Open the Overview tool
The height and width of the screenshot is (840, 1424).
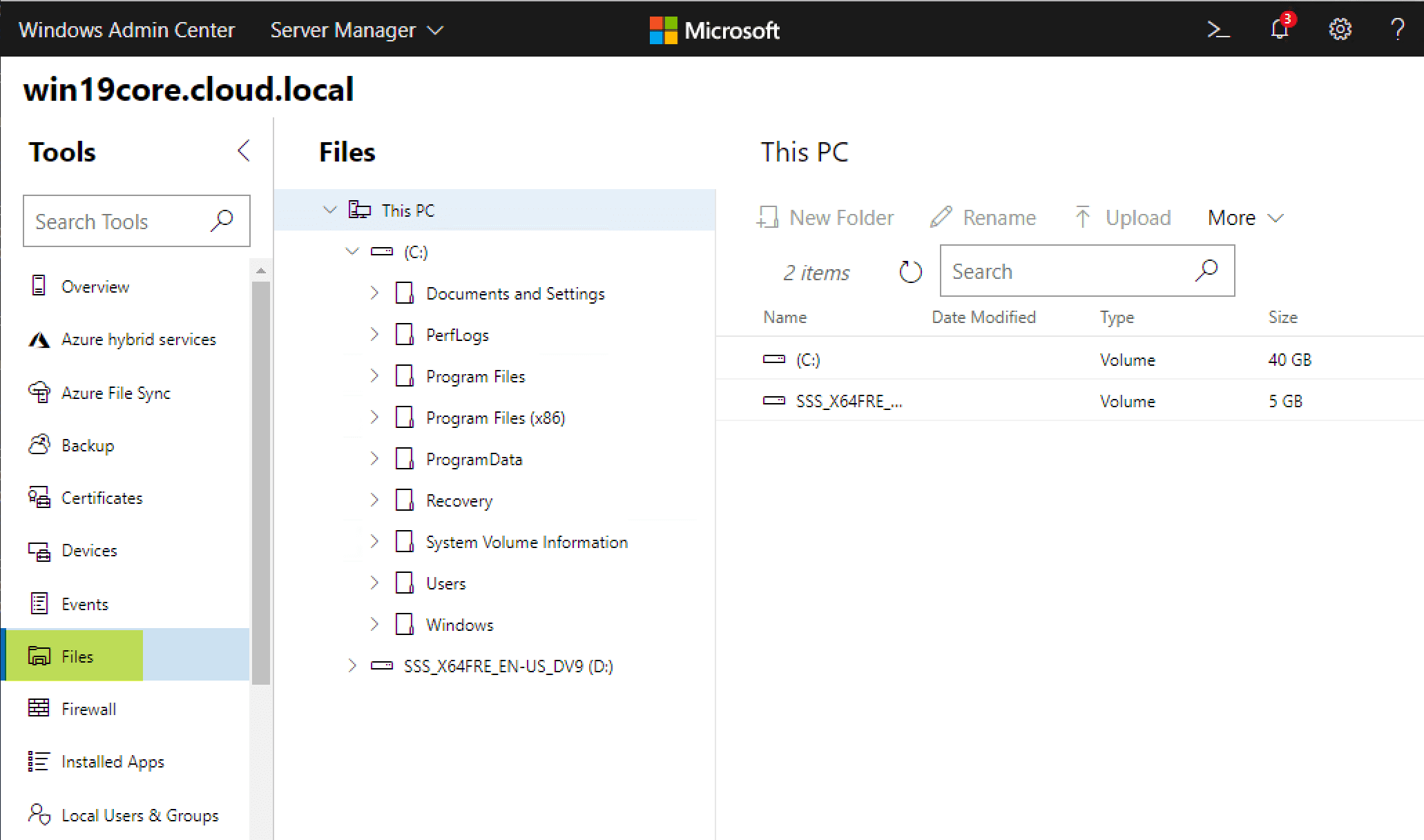[95, 286]
